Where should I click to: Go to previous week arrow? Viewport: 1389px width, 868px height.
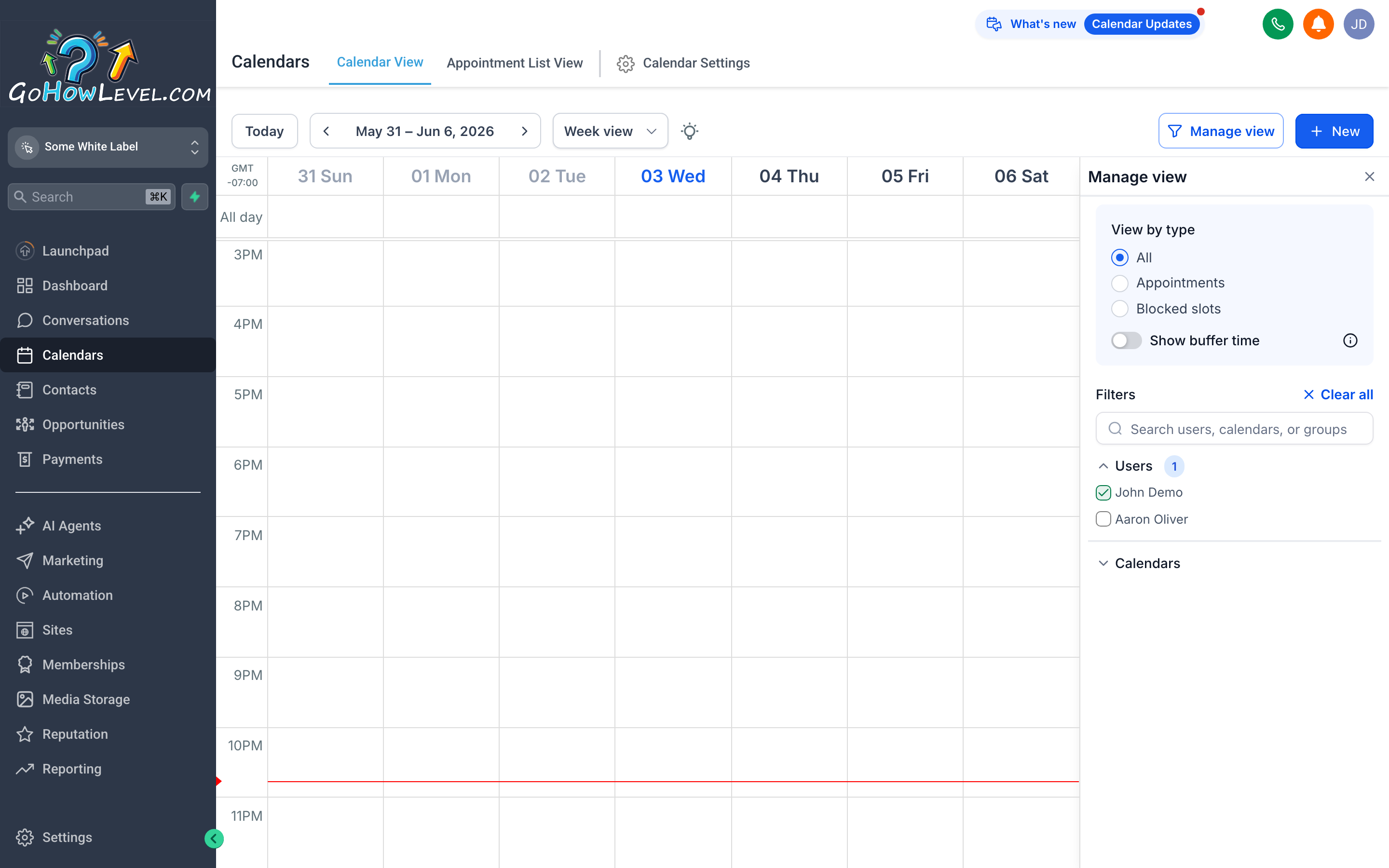point(326,131)
